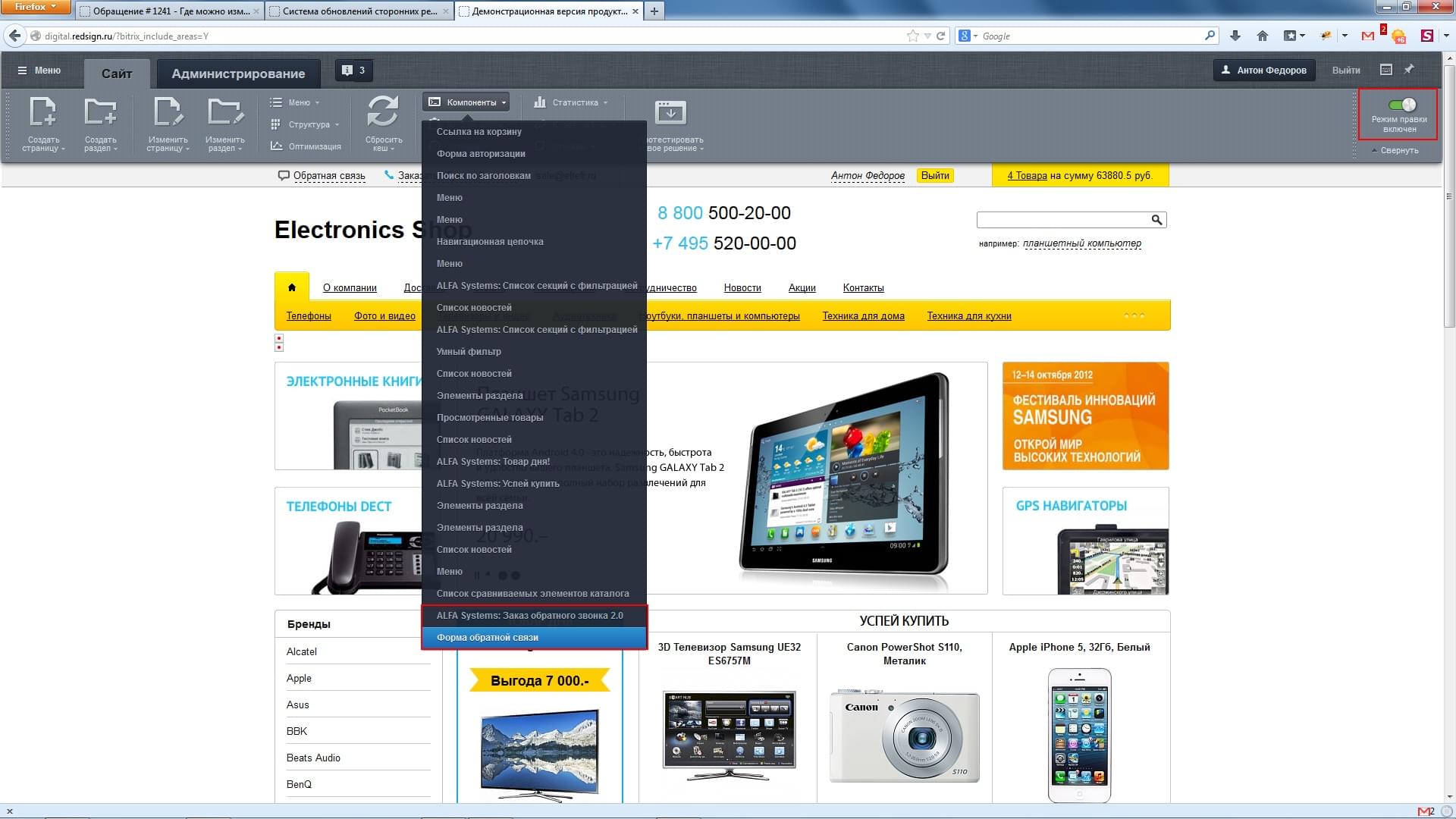Expand the Изменить раздел dropdown arrow

(x=240, y=149)
